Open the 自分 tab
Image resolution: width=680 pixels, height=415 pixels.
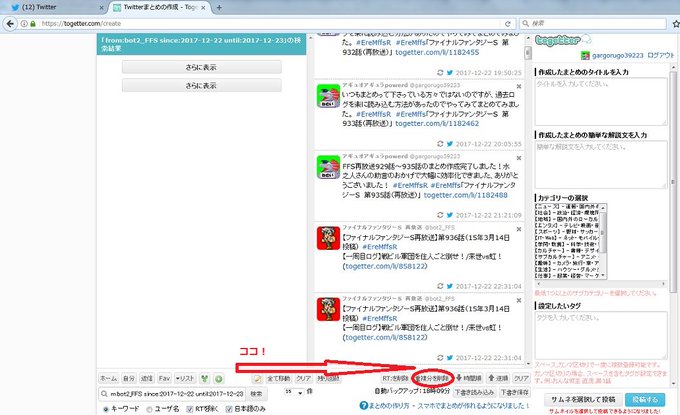[x=129, y=379]
